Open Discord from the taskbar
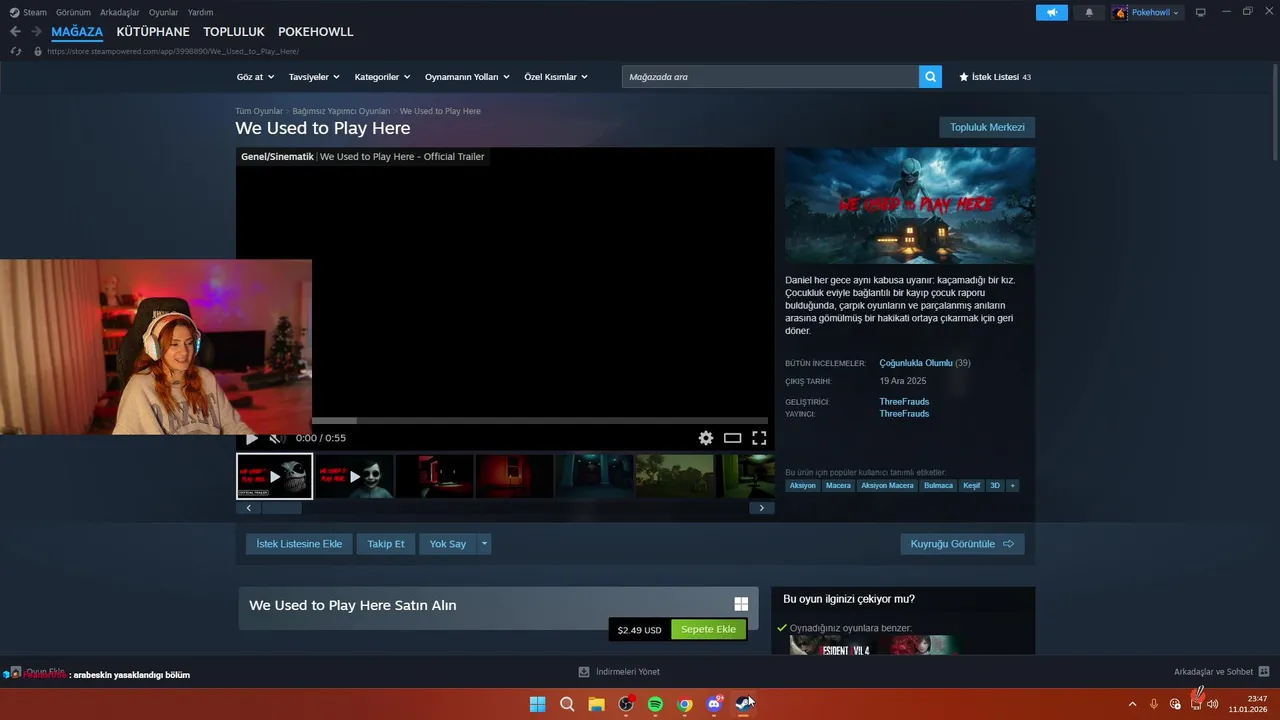Screen dimensions: 1280x720 tap(714, 704)
